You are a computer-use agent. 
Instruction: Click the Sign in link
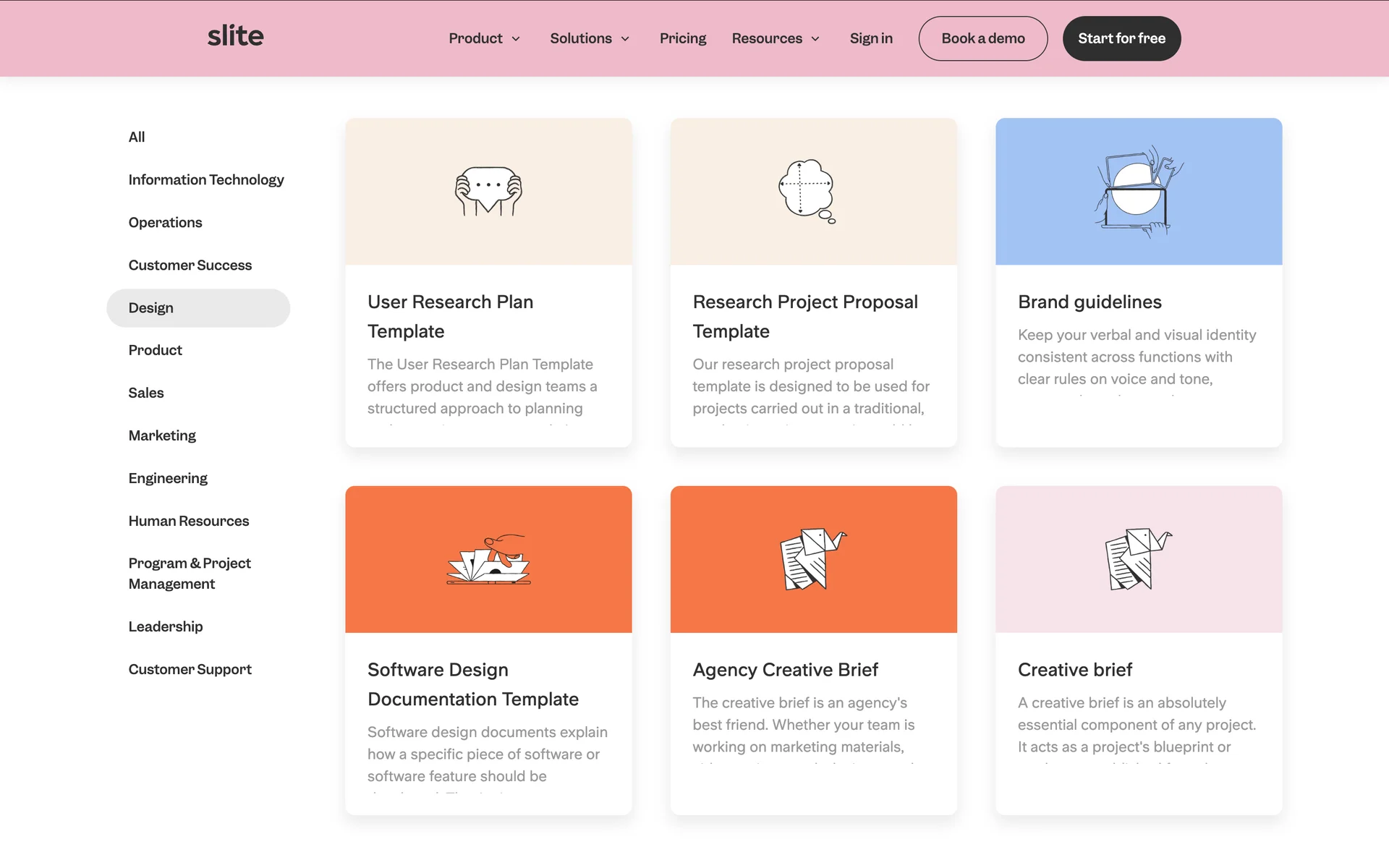[x=871, y=38]
